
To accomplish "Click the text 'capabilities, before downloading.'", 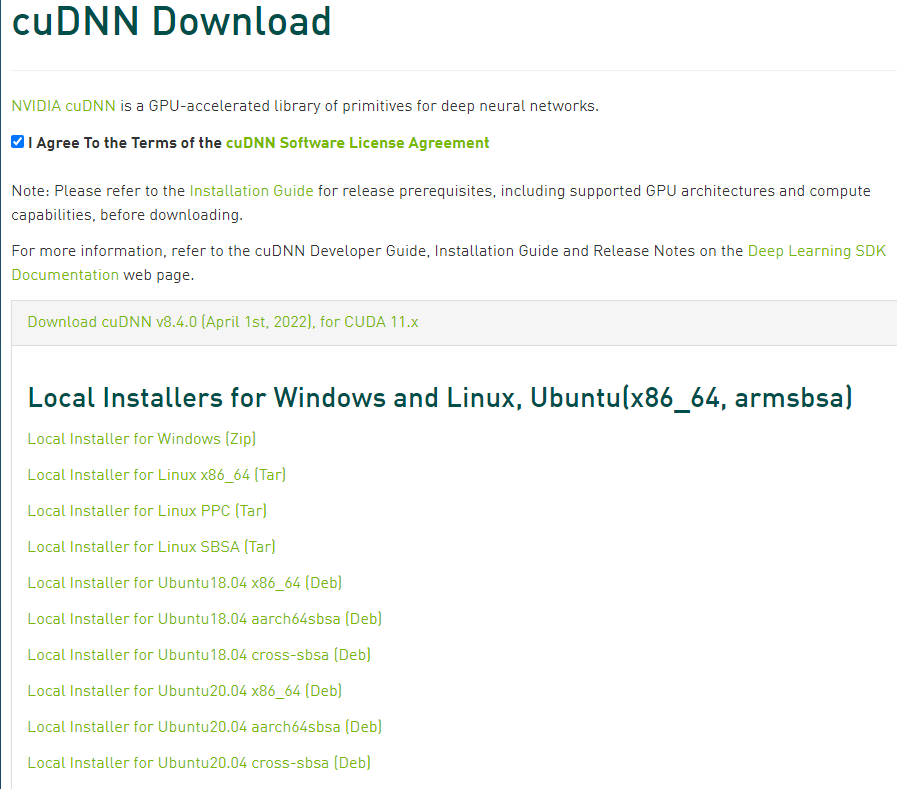I will (127, 215).
